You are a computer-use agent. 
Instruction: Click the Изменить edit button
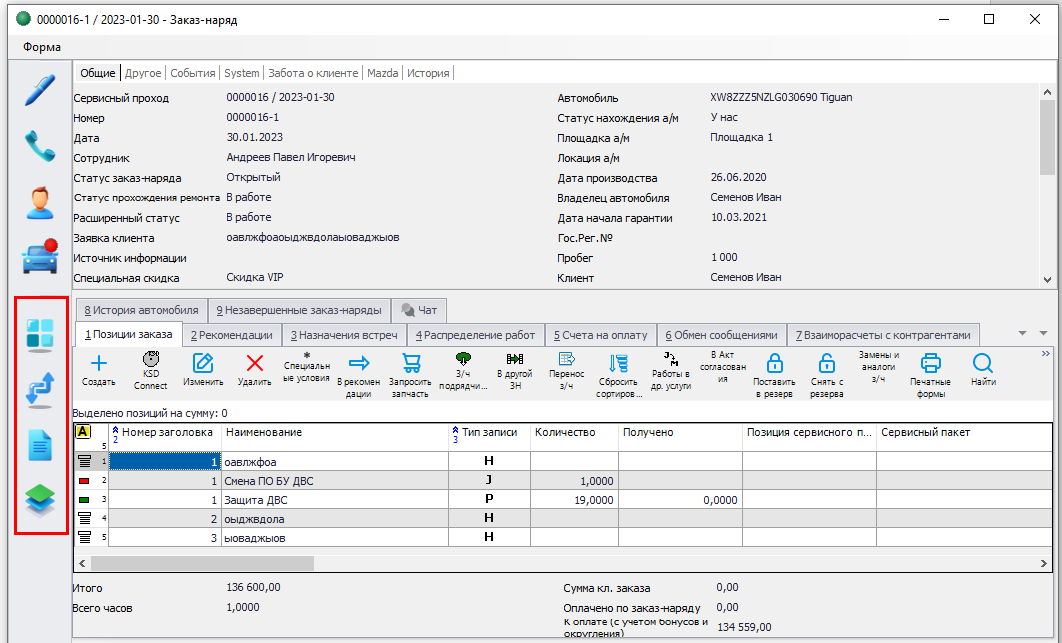pyautogui.click(x=203, y=370)
